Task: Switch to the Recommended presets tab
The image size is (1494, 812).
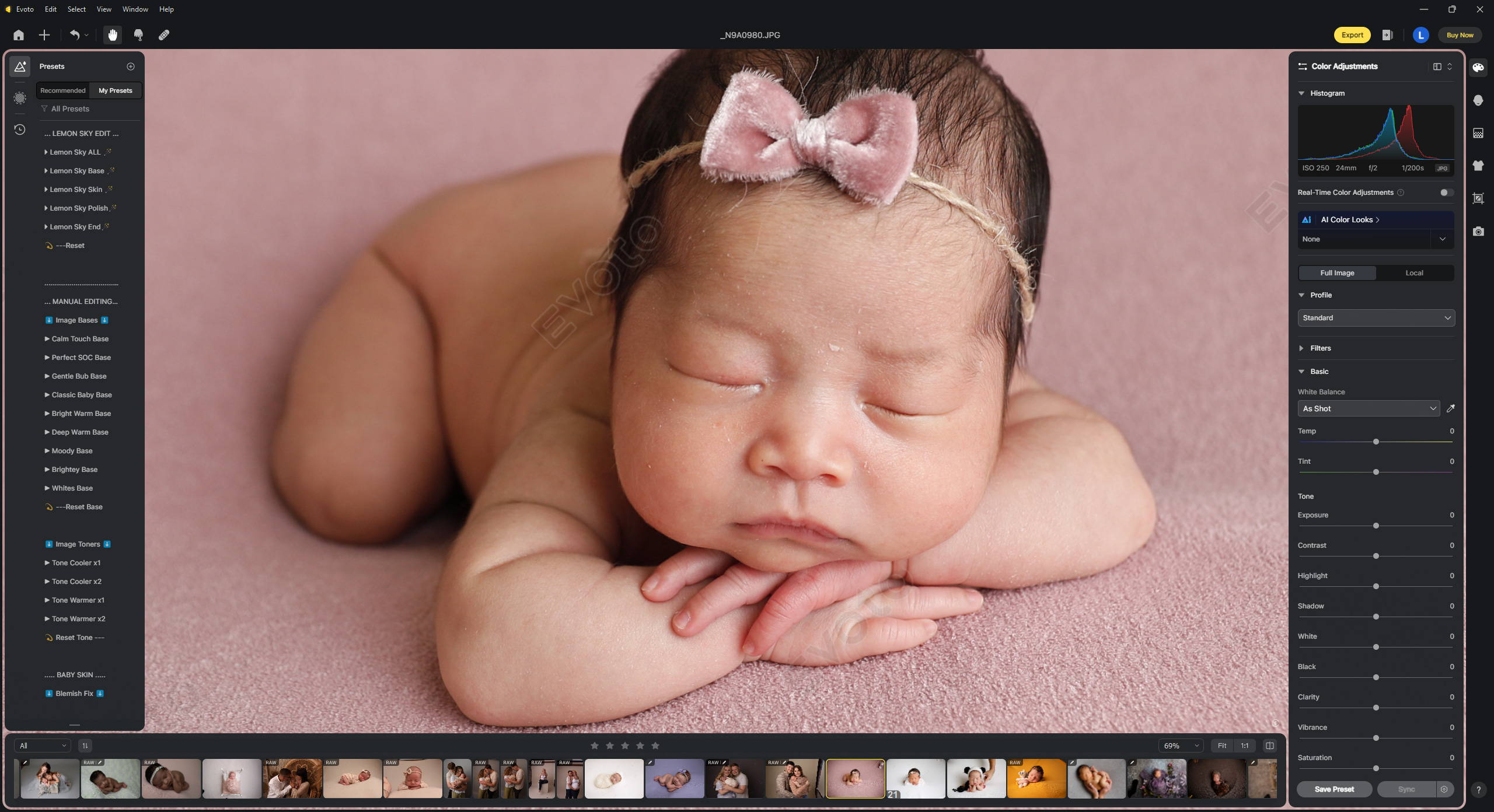Action: (x=63, y=90)
